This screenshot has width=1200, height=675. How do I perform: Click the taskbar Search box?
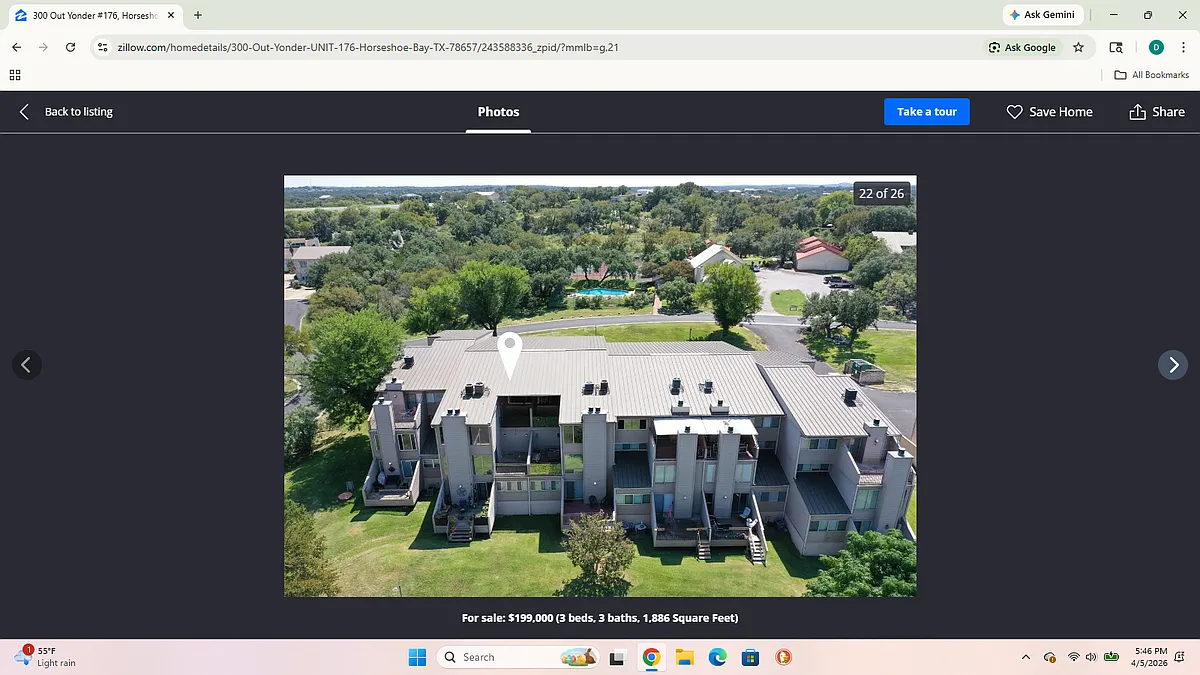[517, 657]
